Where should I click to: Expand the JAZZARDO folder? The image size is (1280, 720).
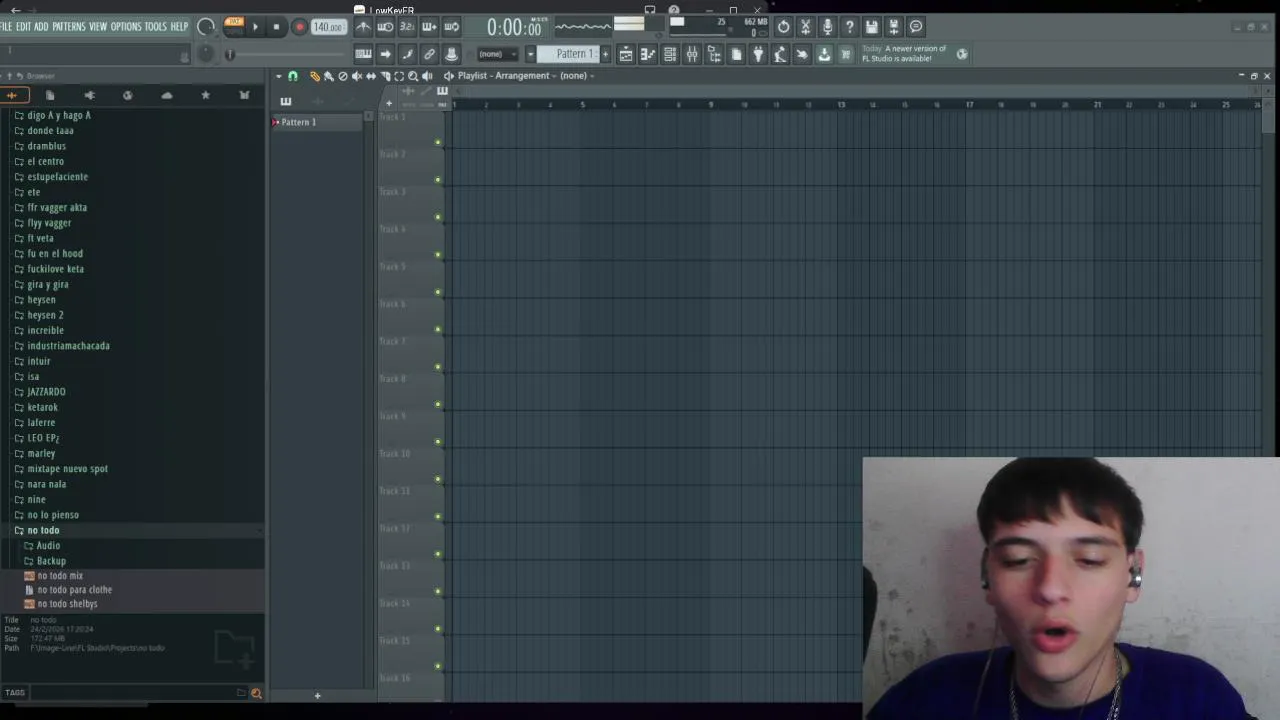(46, 392)
